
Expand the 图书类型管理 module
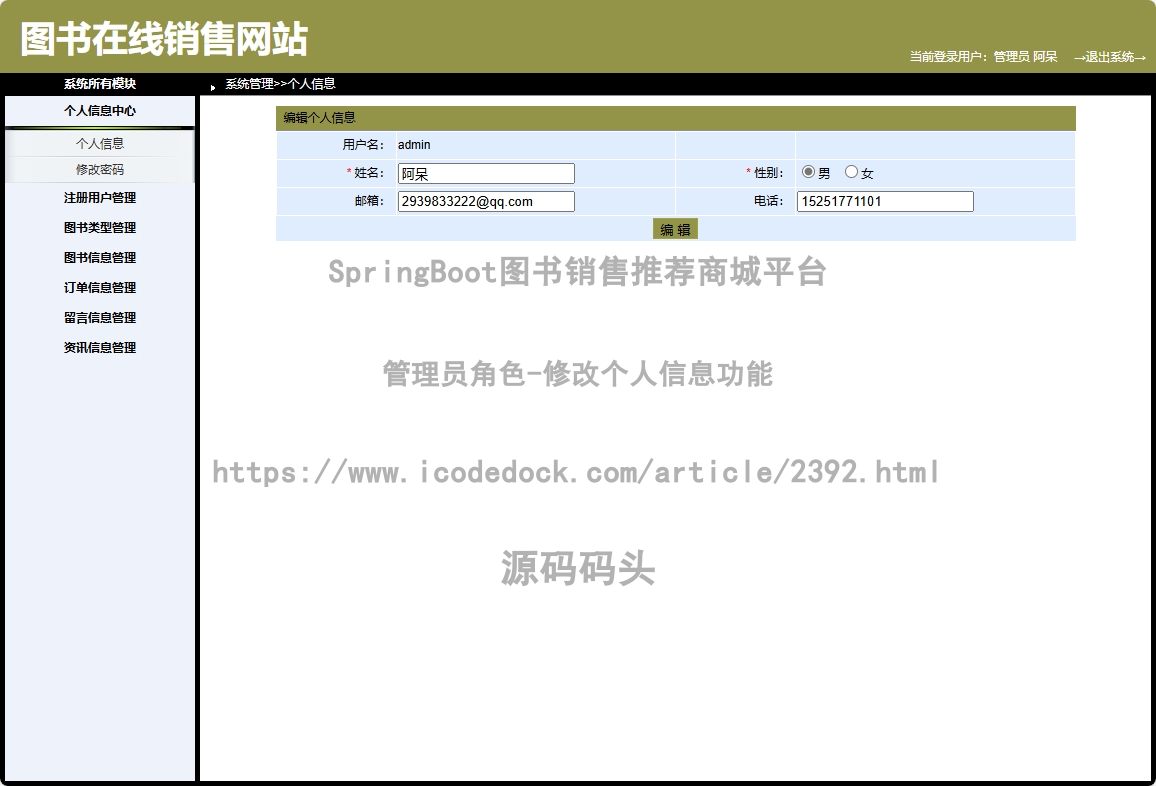100,228
